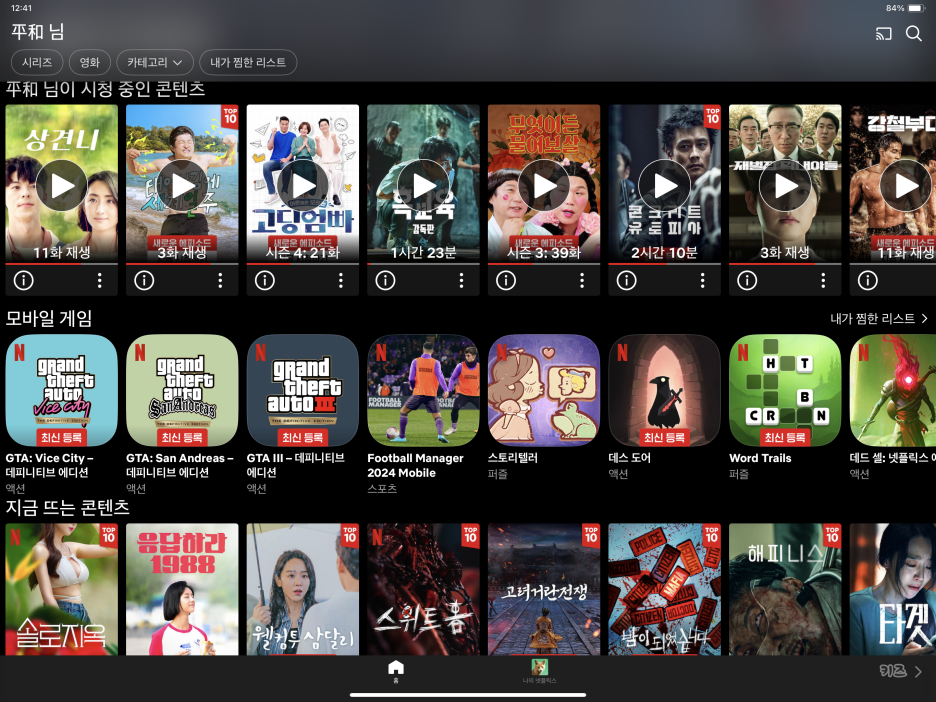Tap the 平和 님 profile name
936x702 pixels.
[38, 32]
